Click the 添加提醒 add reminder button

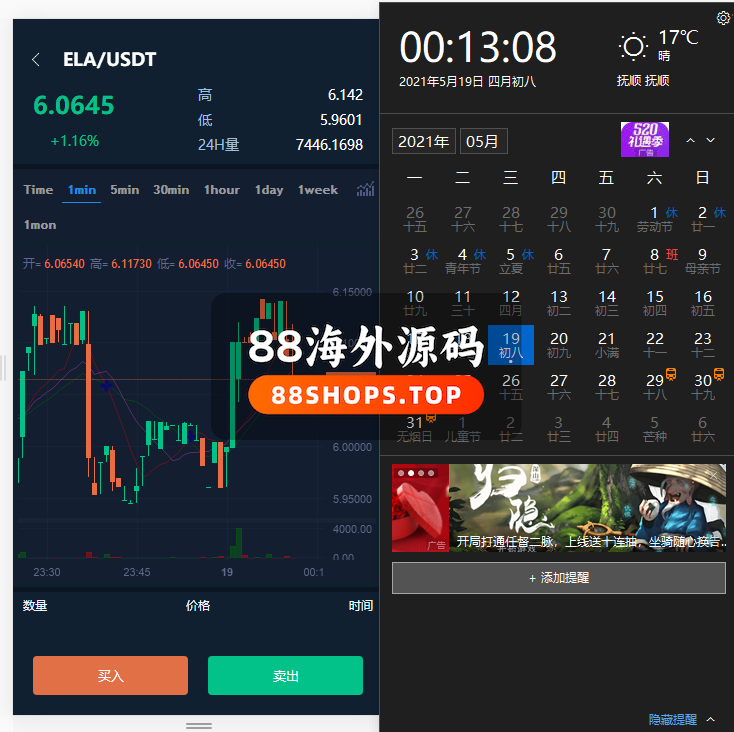(558, 578)
